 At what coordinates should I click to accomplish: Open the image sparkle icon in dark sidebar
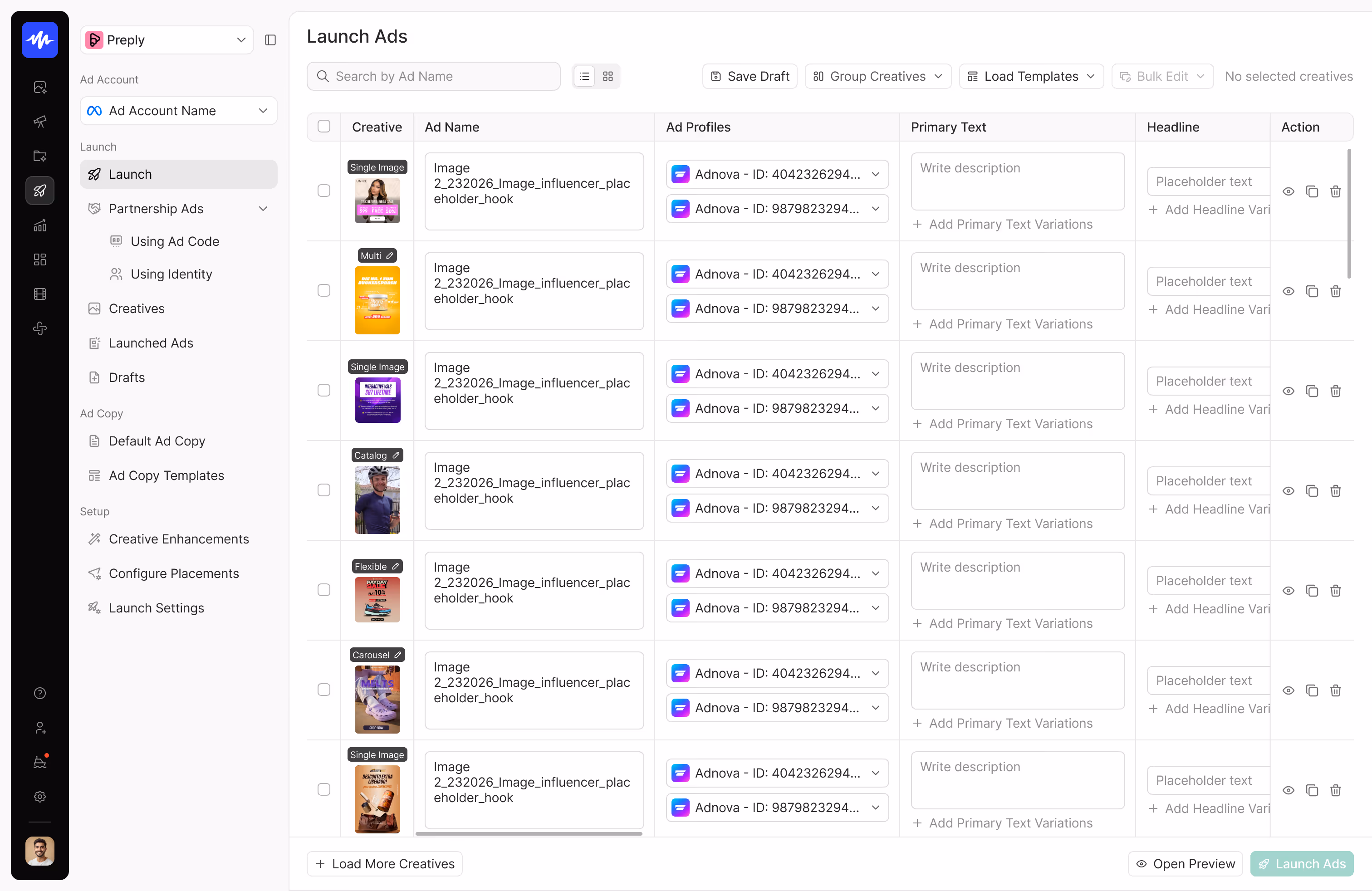click(x=40, y=87)
